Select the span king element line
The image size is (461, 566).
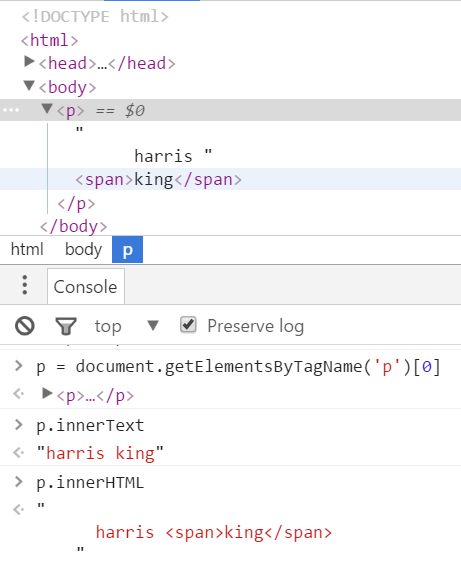[x=158, y=179]
